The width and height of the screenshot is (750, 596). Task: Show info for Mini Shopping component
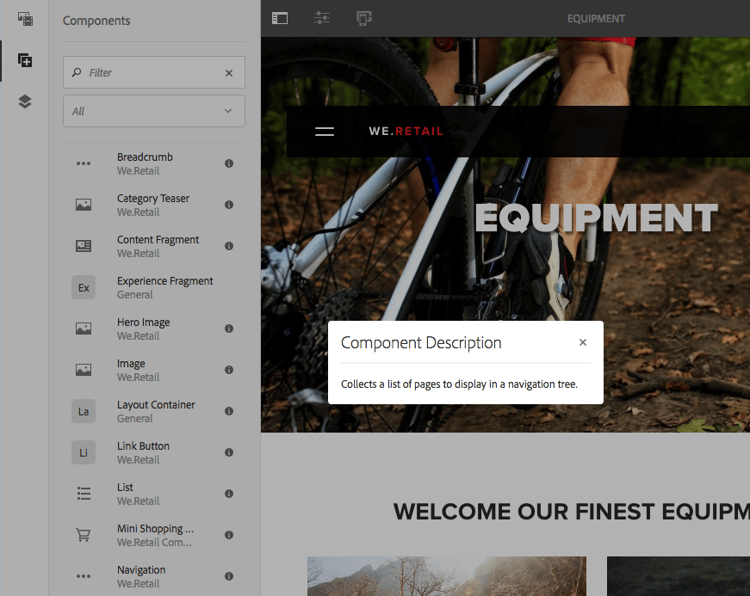tap(229, 535)
